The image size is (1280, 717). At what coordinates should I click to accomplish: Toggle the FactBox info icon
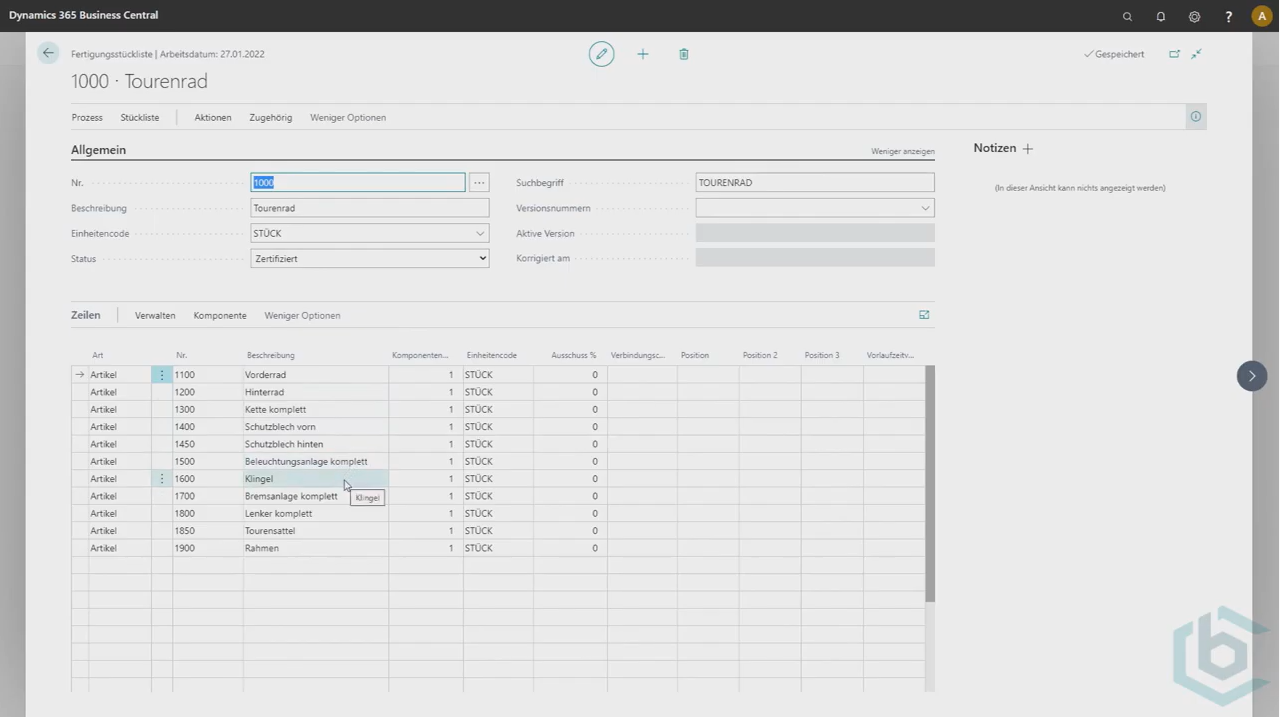pos(1195,117)
